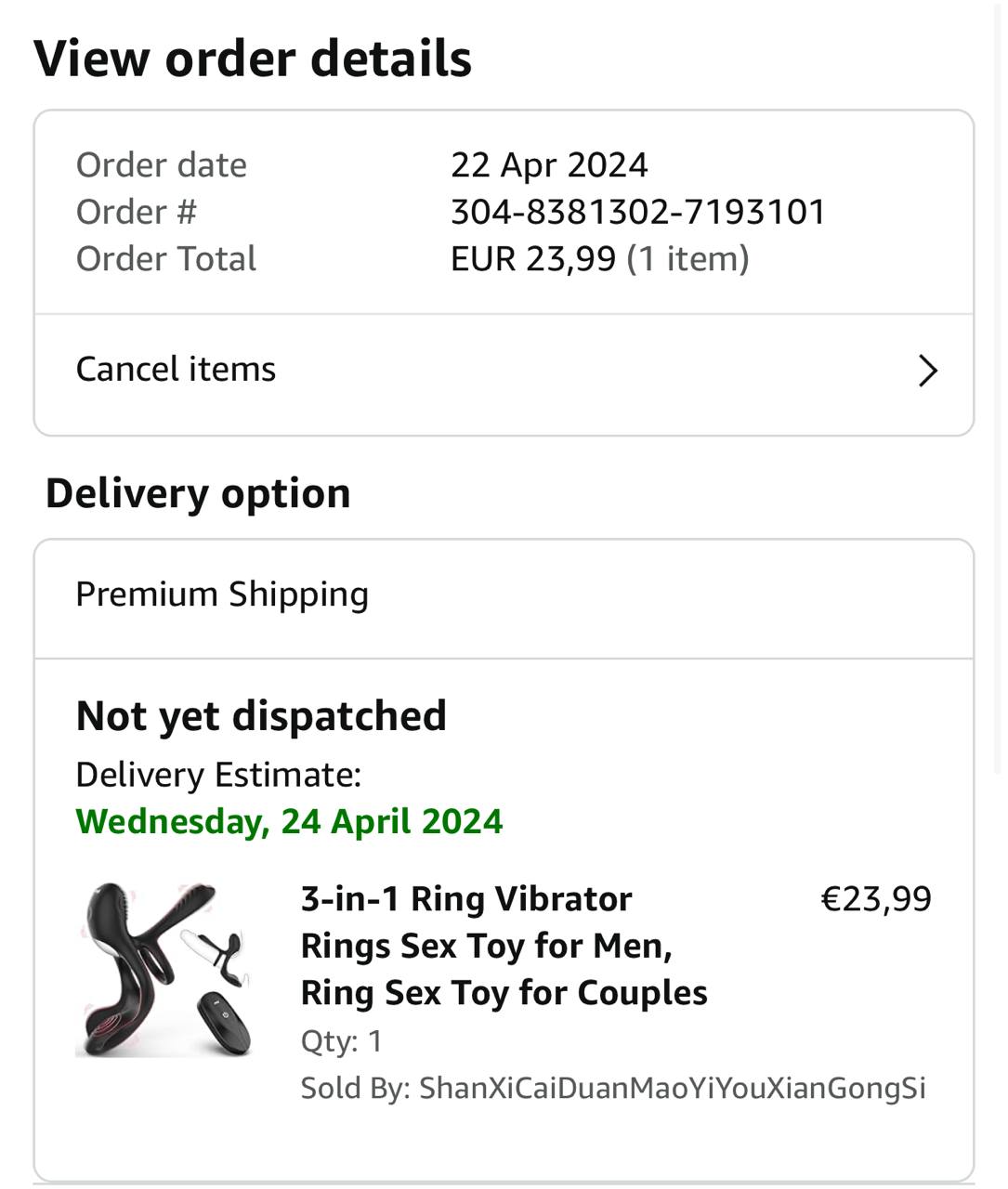Click the Premium Shipping delivery option
This screenshot has width=1008, height=1189.
tap(222, 594)
